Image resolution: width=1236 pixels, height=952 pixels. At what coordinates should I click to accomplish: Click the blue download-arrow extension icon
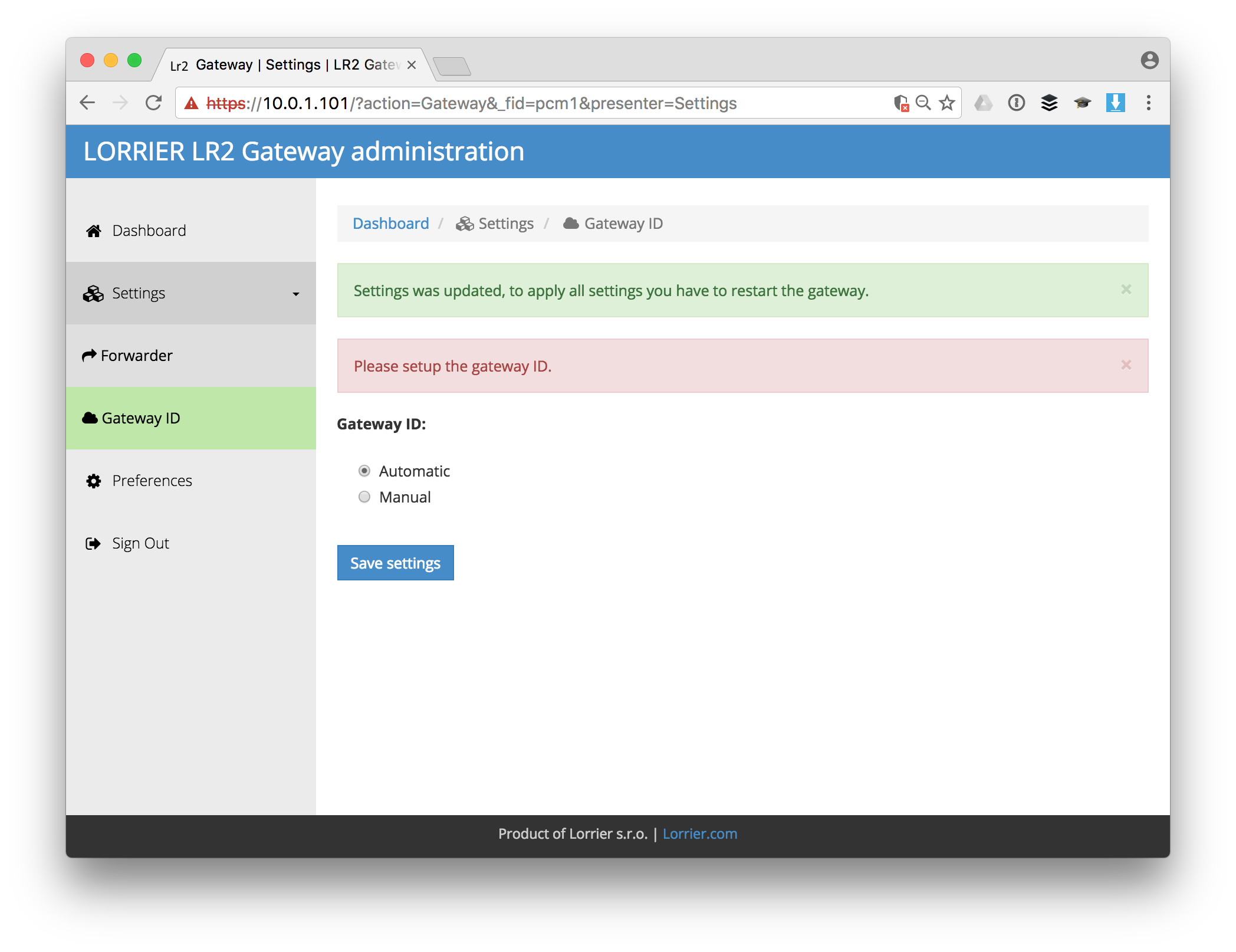point(1115,103)
